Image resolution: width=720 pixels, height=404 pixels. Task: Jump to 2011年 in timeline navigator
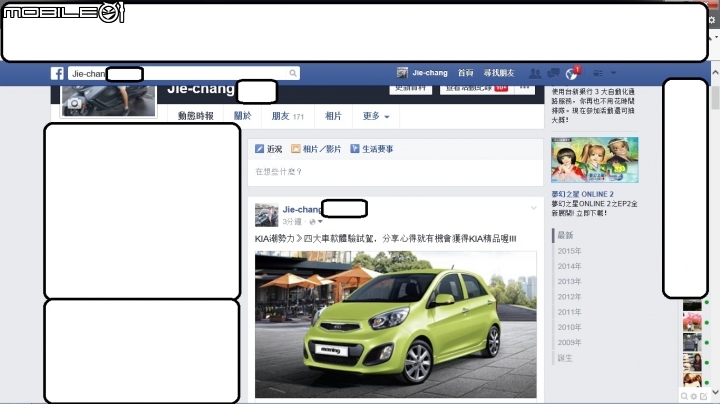(x=569, y=312)
